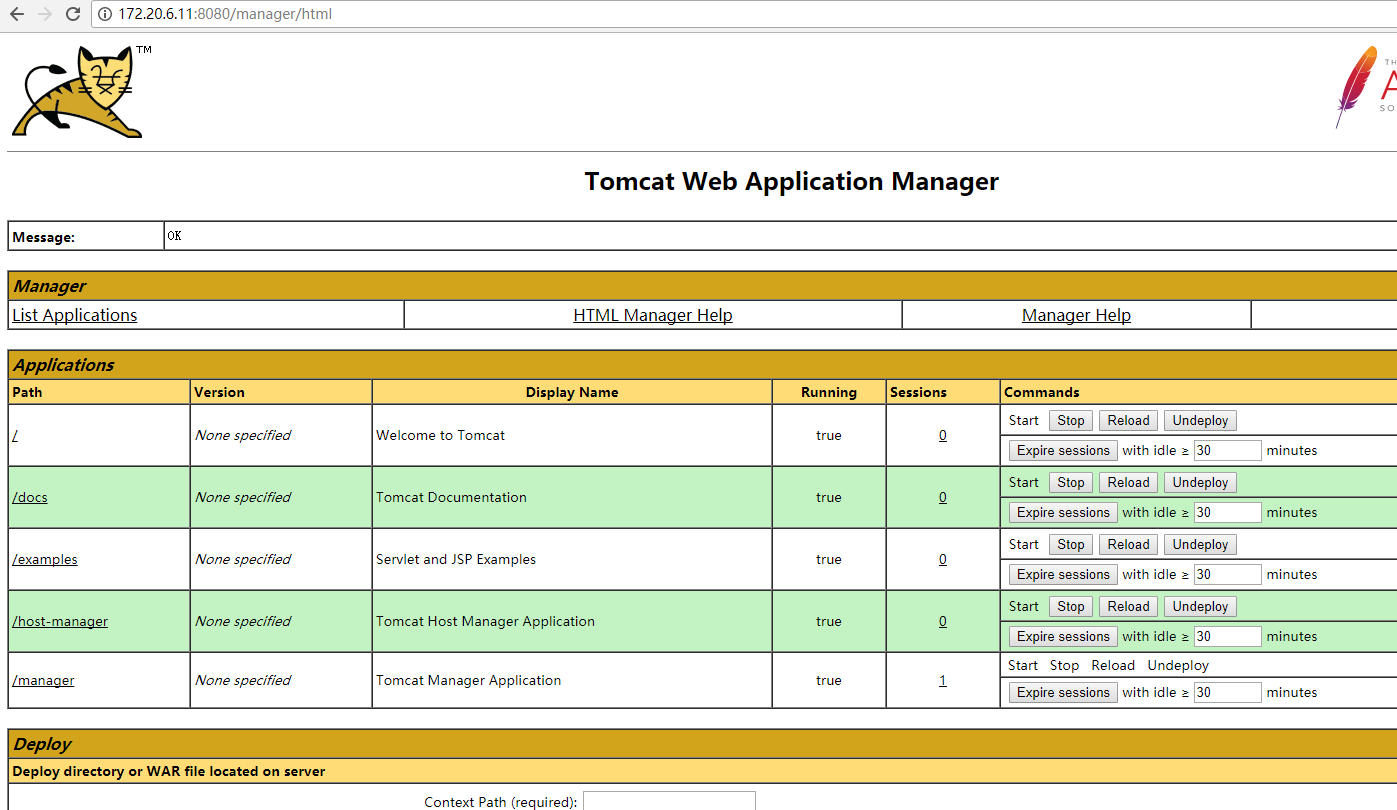Open the root / application path
The height and width of the screenshot is (810, 1397).
pos(15,435)
